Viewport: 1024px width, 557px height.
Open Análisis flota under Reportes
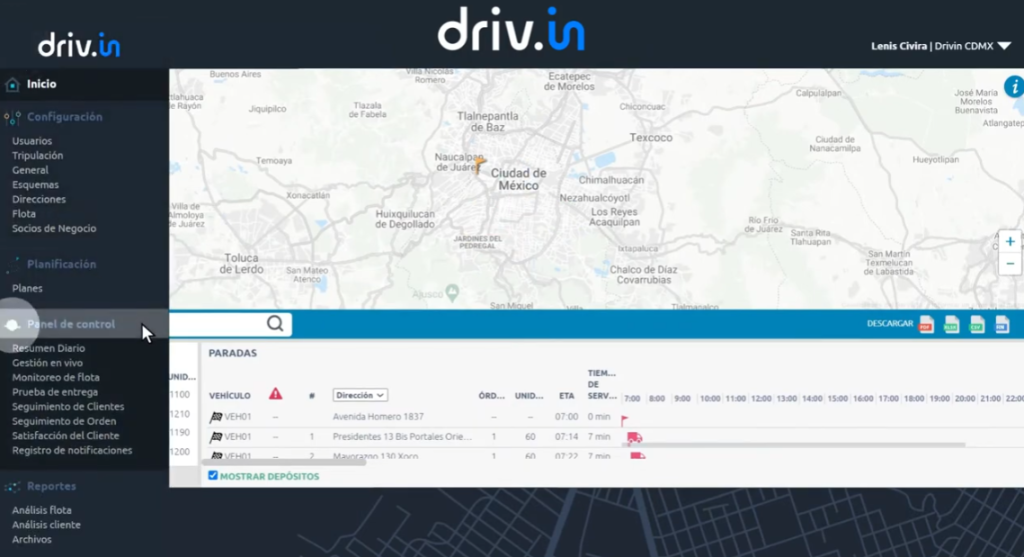pyautogui.click(x=42, y=510)
